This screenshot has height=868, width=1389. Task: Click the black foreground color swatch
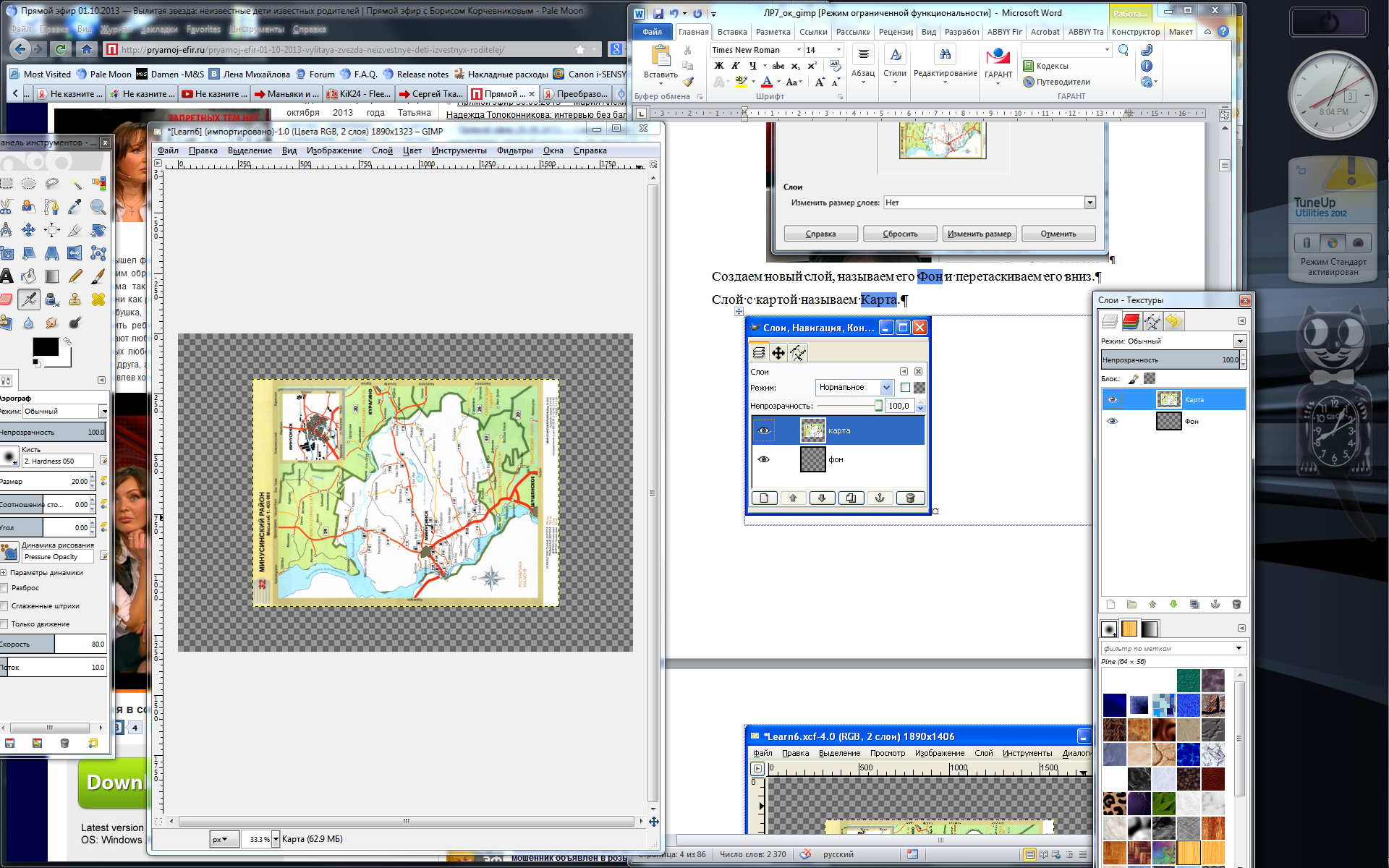tap(46, 347)
